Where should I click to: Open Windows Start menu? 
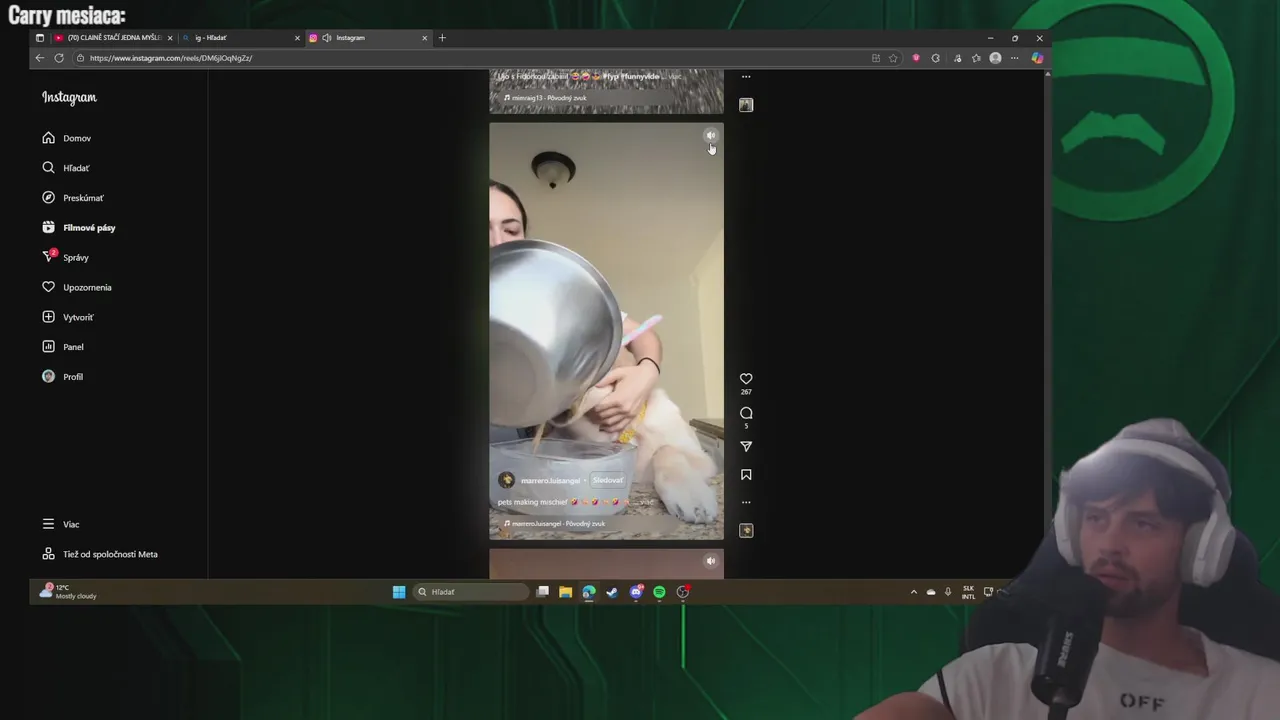(x=399, y=592)
